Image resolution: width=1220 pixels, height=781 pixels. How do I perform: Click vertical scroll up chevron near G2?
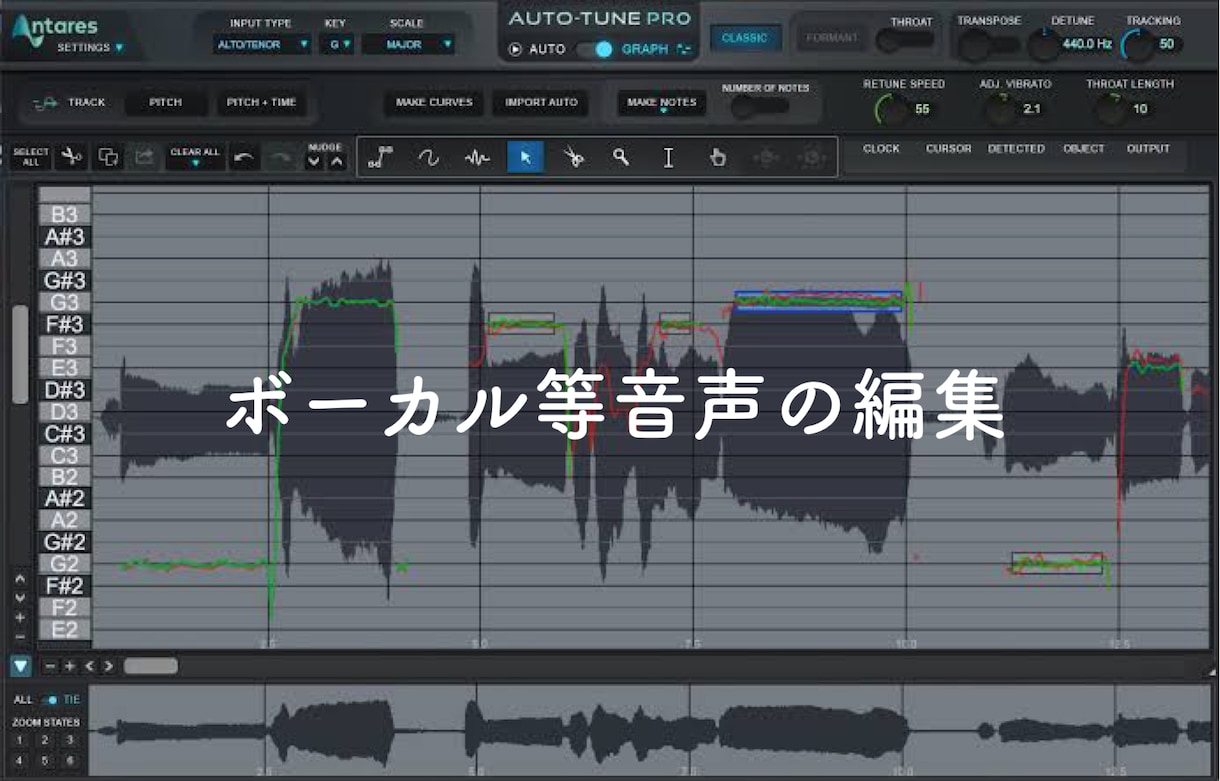(x=20, y=578)
